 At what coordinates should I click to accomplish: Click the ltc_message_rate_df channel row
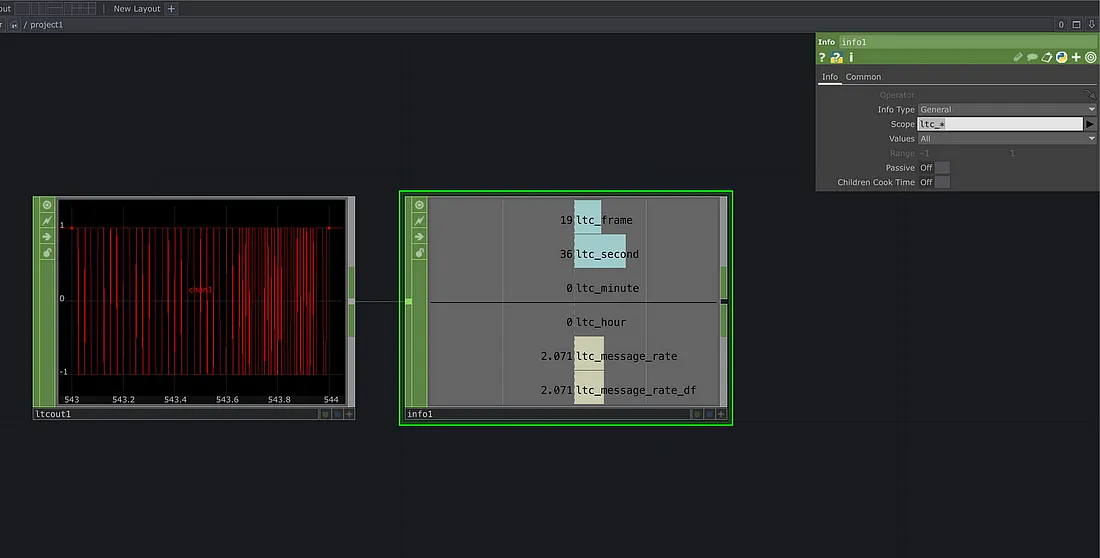coord(574,390)
